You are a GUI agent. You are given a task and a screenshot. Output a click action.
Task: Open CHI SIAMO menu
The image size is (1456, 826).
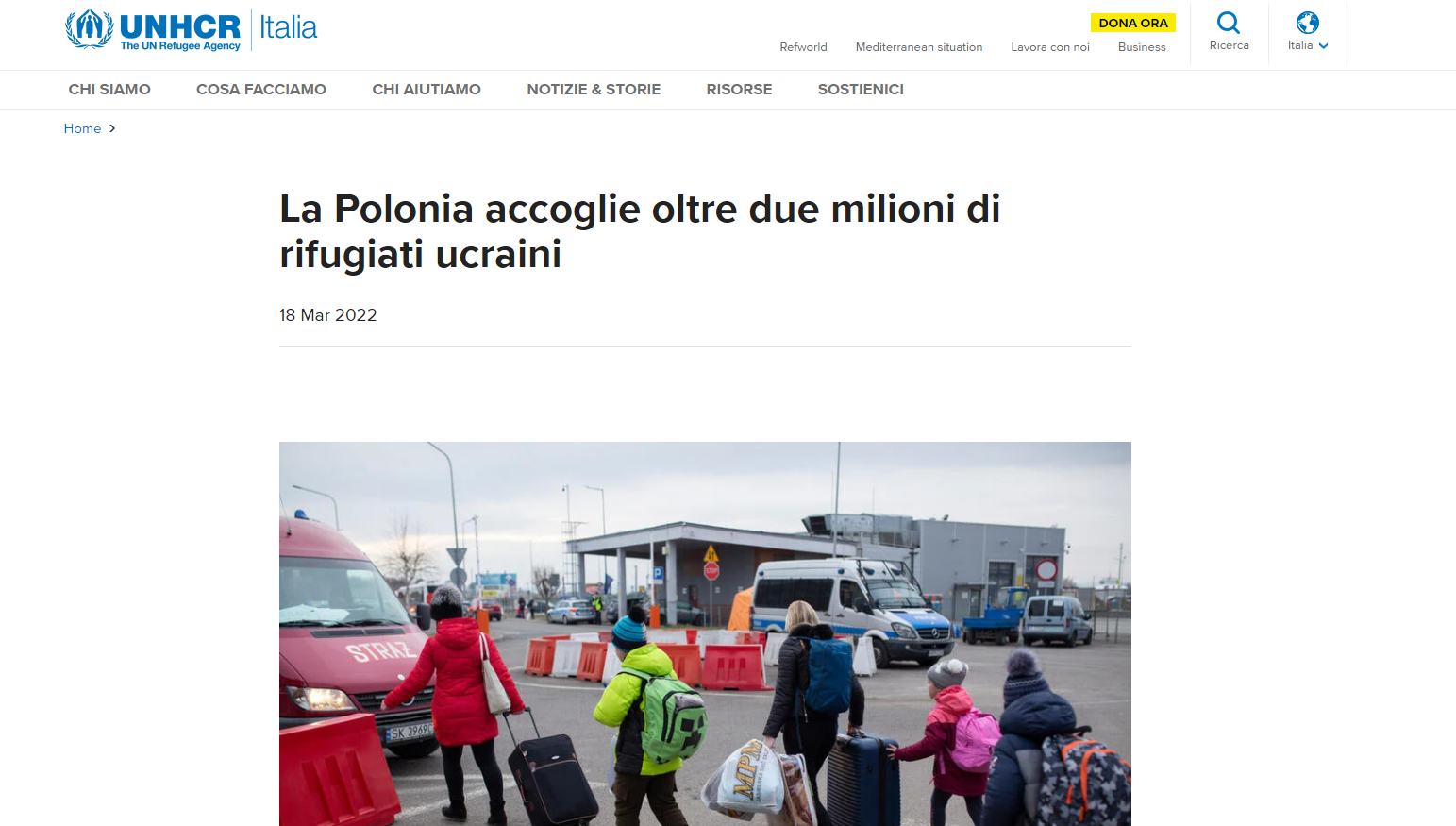[x=109, y=90]
